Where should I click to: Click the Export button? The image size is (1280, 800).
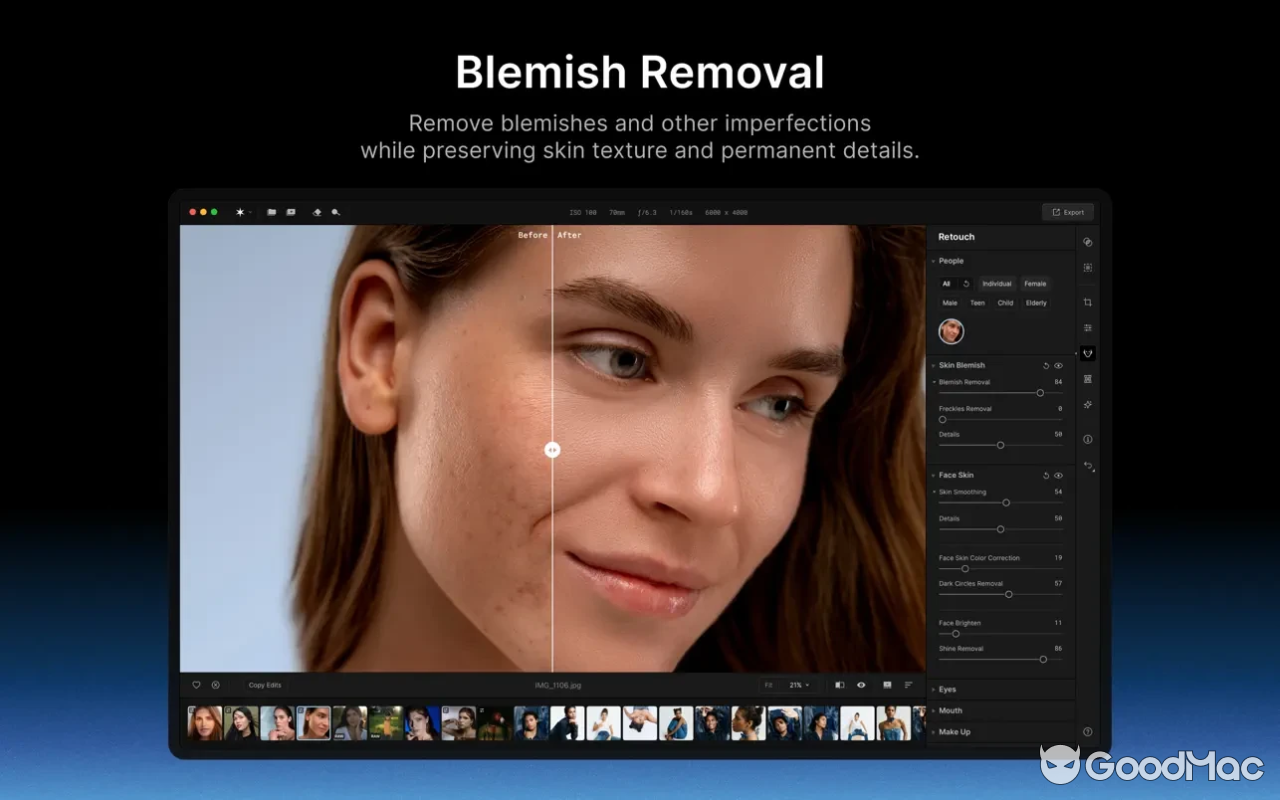(x=1068, y=212)
